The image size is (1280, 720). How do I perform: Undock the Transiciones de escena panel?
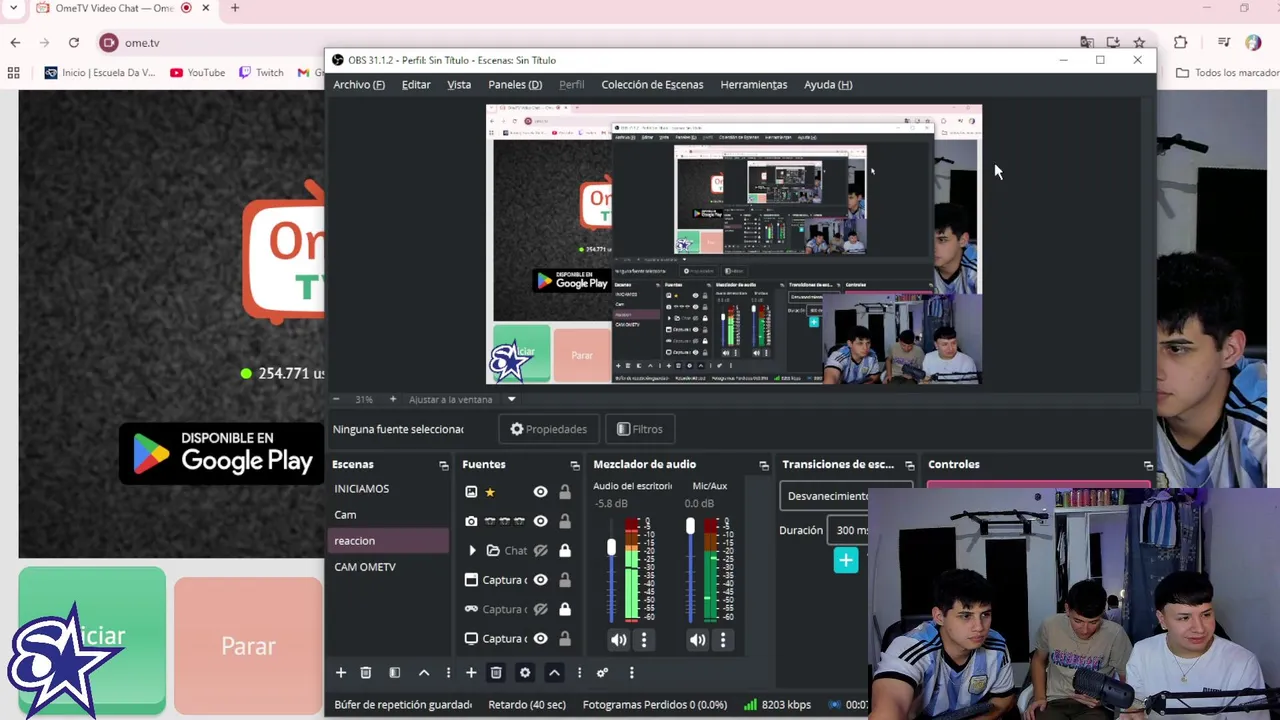click(x=909, y=465)
